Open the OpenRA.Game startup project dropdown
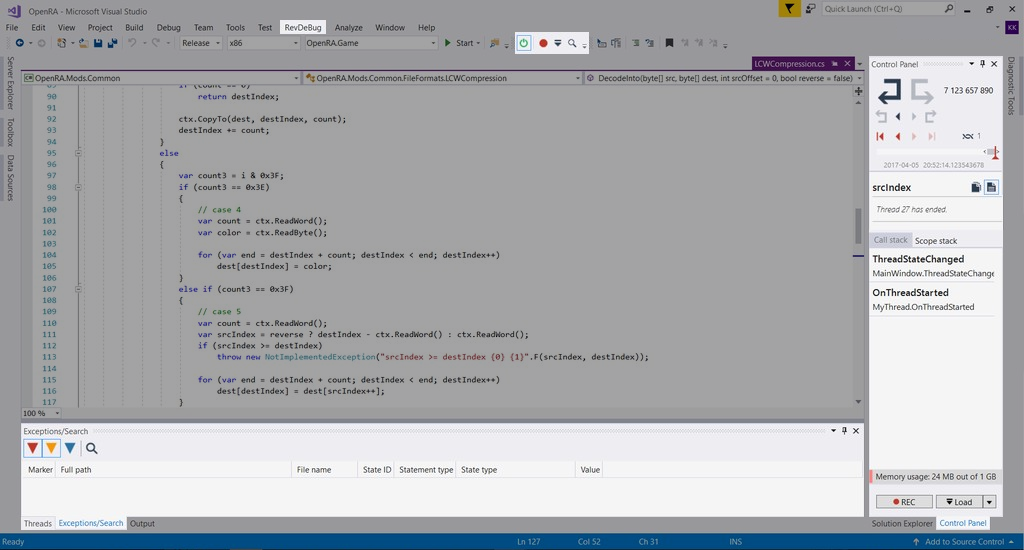Viewport: 1024px width, 550px height. pos(370,43)
